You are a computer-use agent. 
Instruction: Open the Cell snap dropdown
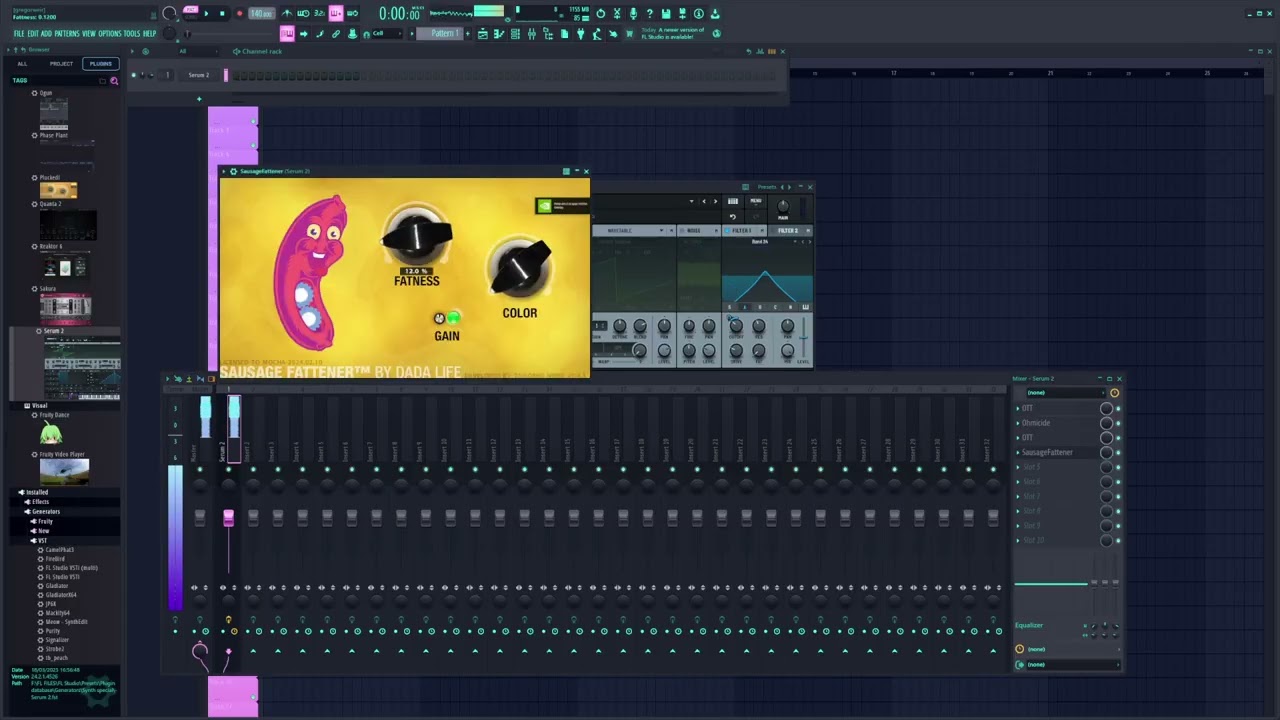click(x=386, y=33)
